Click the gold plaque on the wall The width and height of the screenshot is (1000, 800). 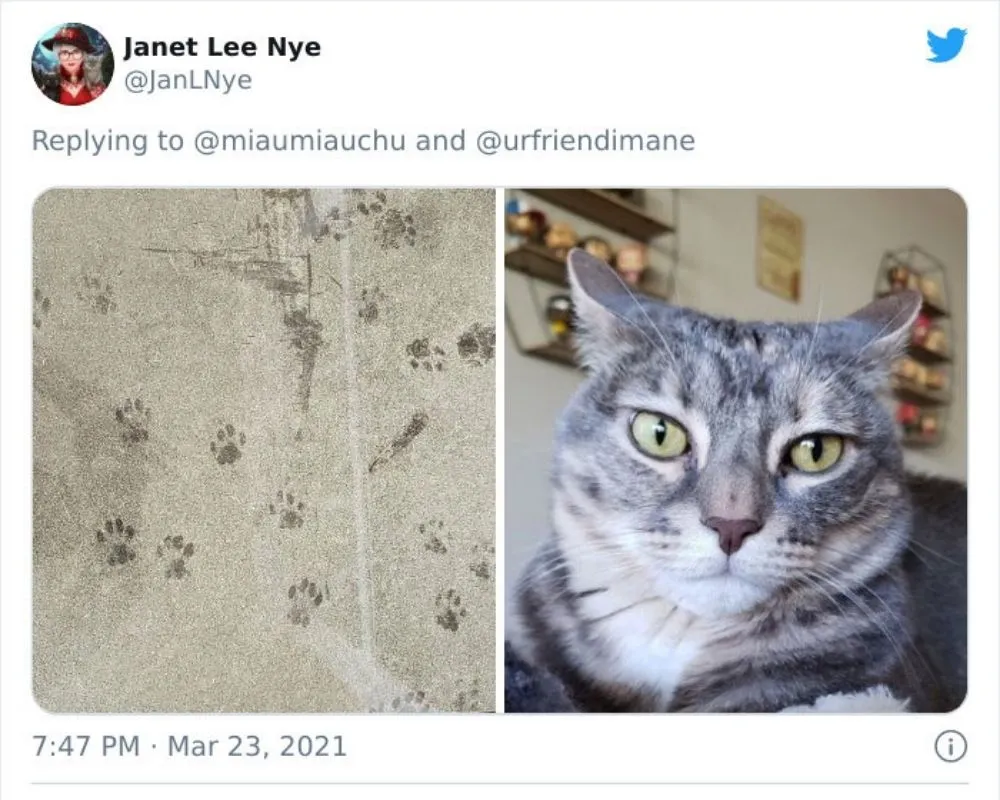[x=779, y=249]
